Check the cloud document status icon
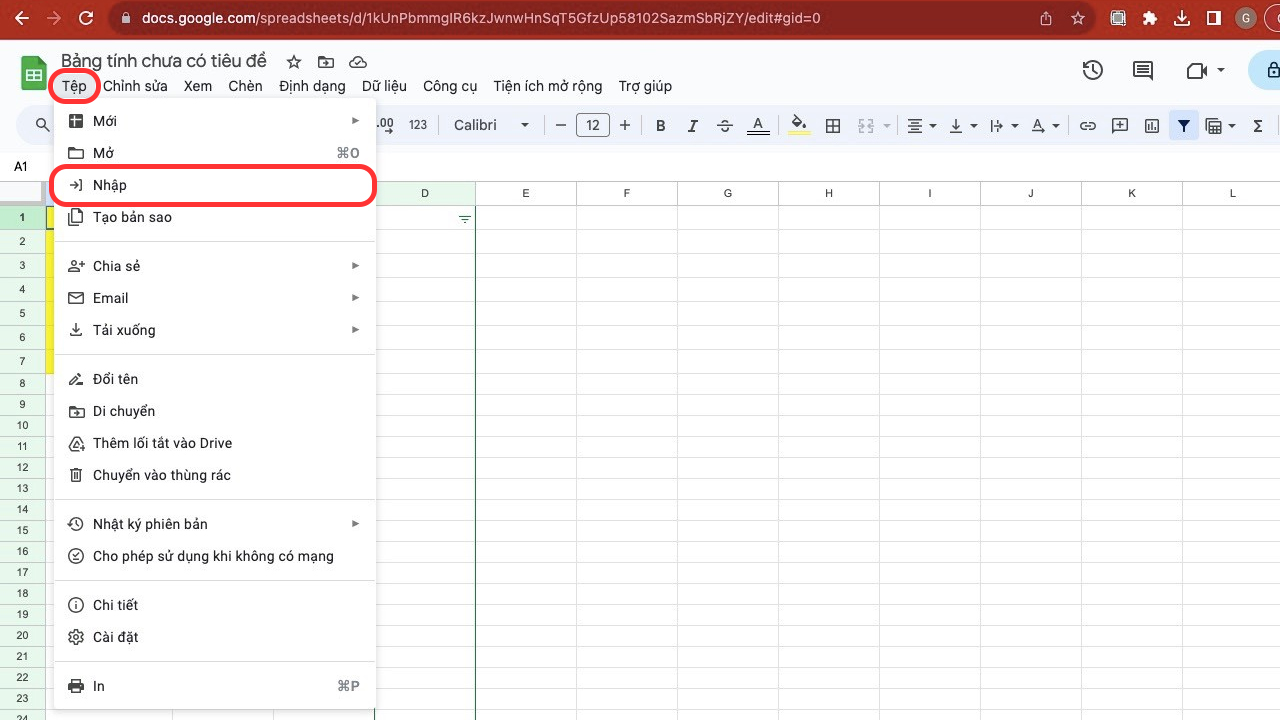The width and height of the screenshot is (1280, 720). point(357,62)
